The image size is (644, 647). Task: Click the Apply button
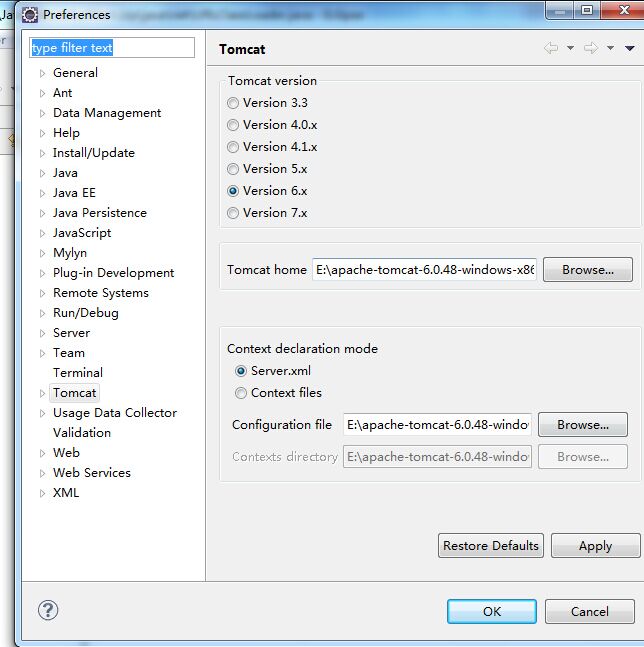pos(595,545)
